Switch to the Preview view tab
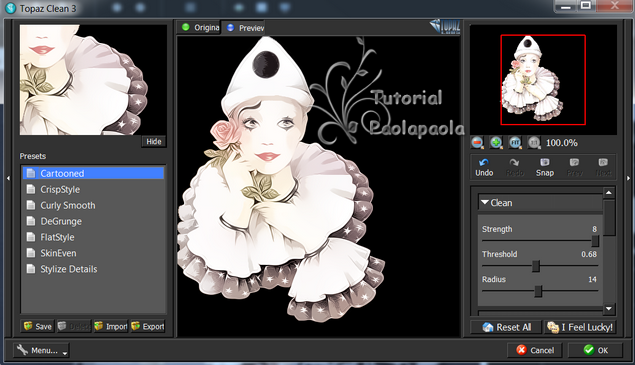This screenshot has height=365, width=635. (x=244, y=28)
